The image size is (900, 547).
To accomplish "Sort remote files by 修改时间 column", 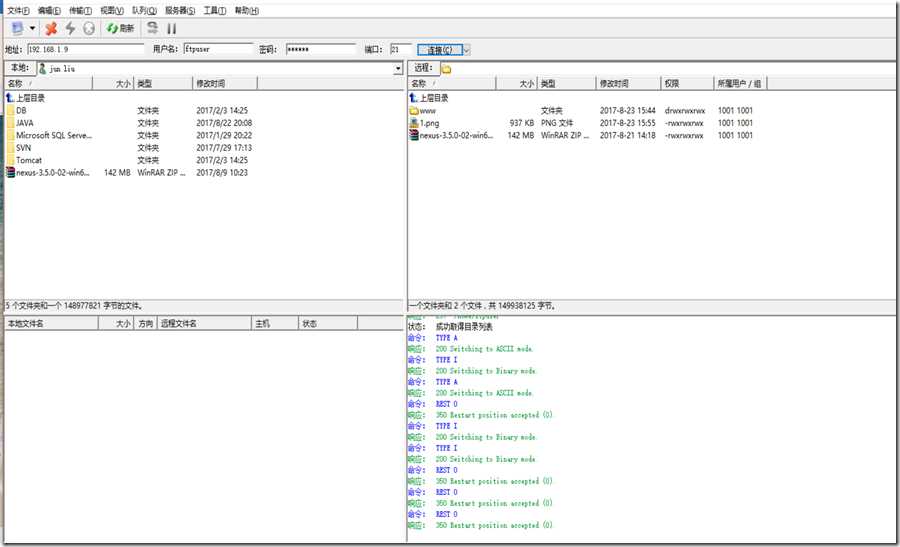I will click(x=629, y=84).
